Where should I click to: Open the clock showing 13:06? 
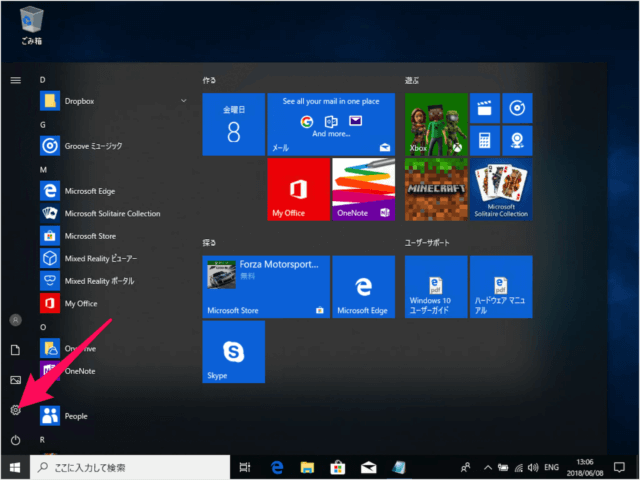[585, 467]
